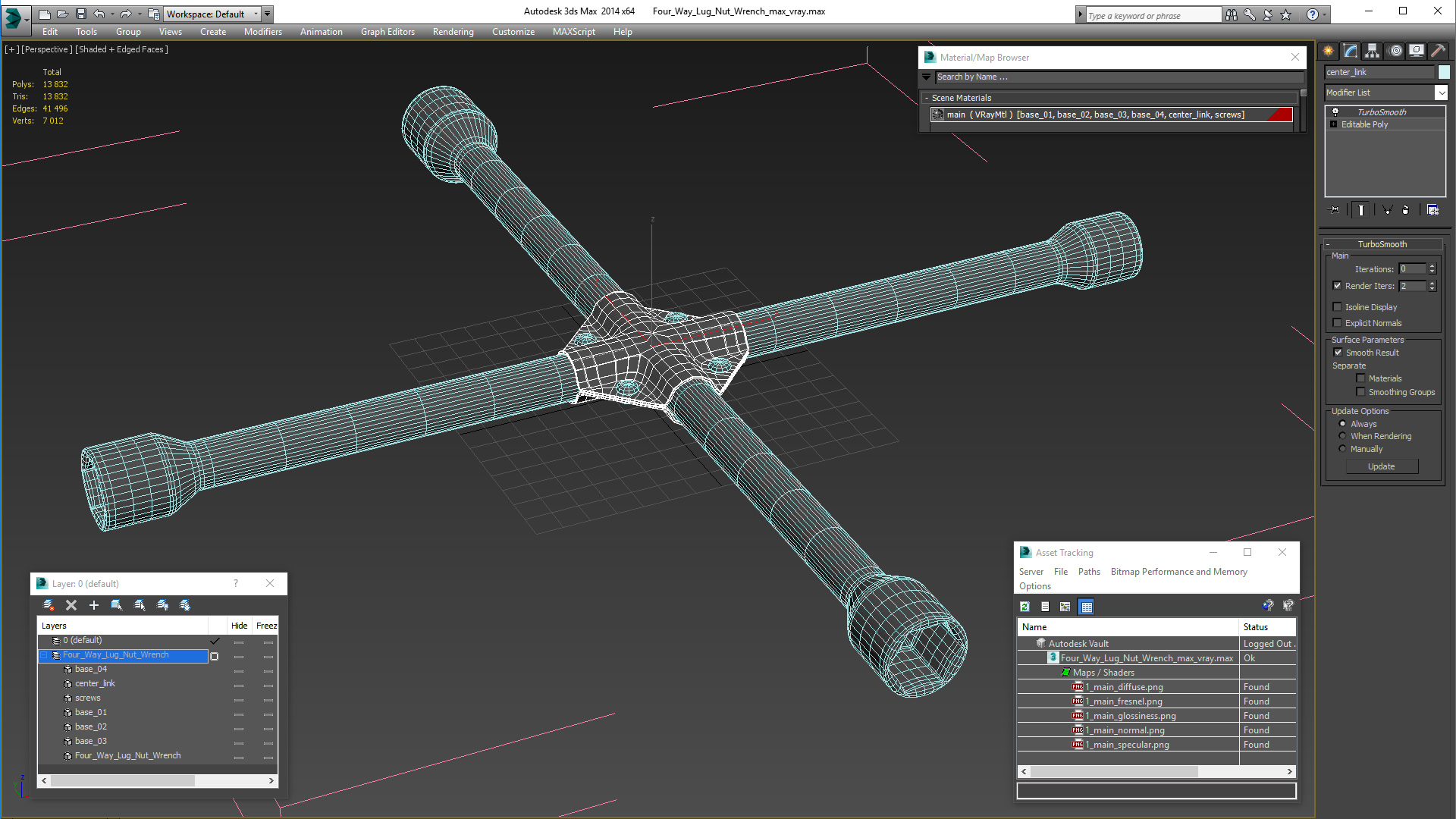Open the Modifiers menu in menu bar

click(262, 31)
